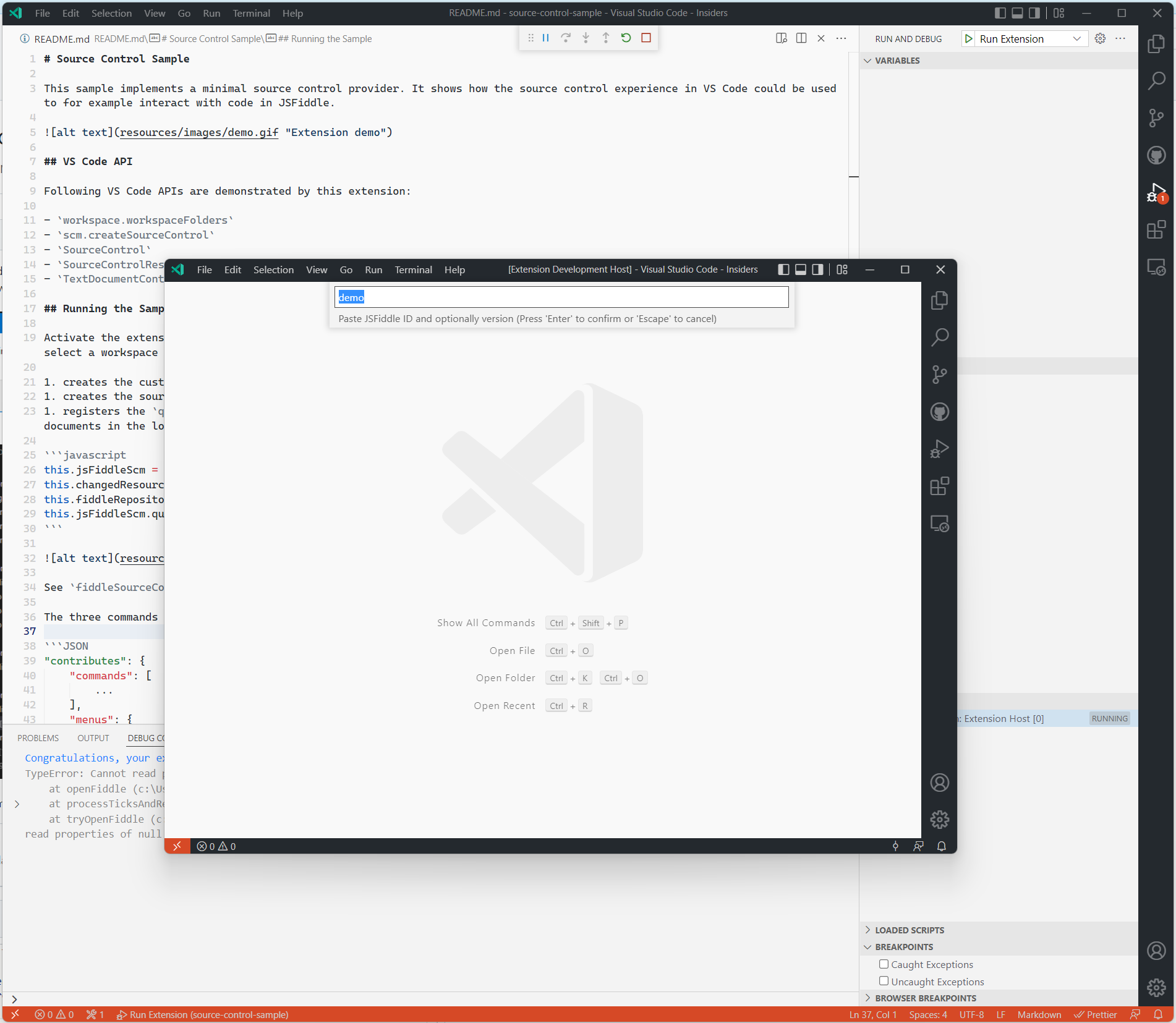Viewport: 1176px width, 1023px height.
Task: Open Source Control in Extension Development Host
Action: (x=939, y=375)
